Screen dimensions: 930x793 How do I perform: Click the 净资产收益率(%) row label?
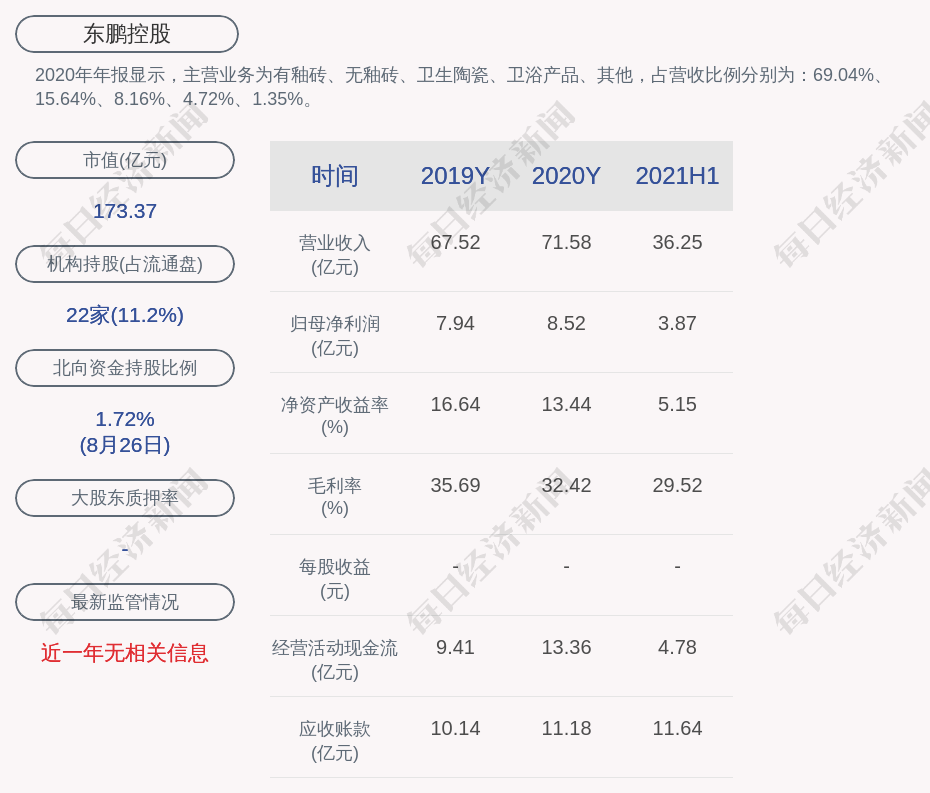point(335,416)
